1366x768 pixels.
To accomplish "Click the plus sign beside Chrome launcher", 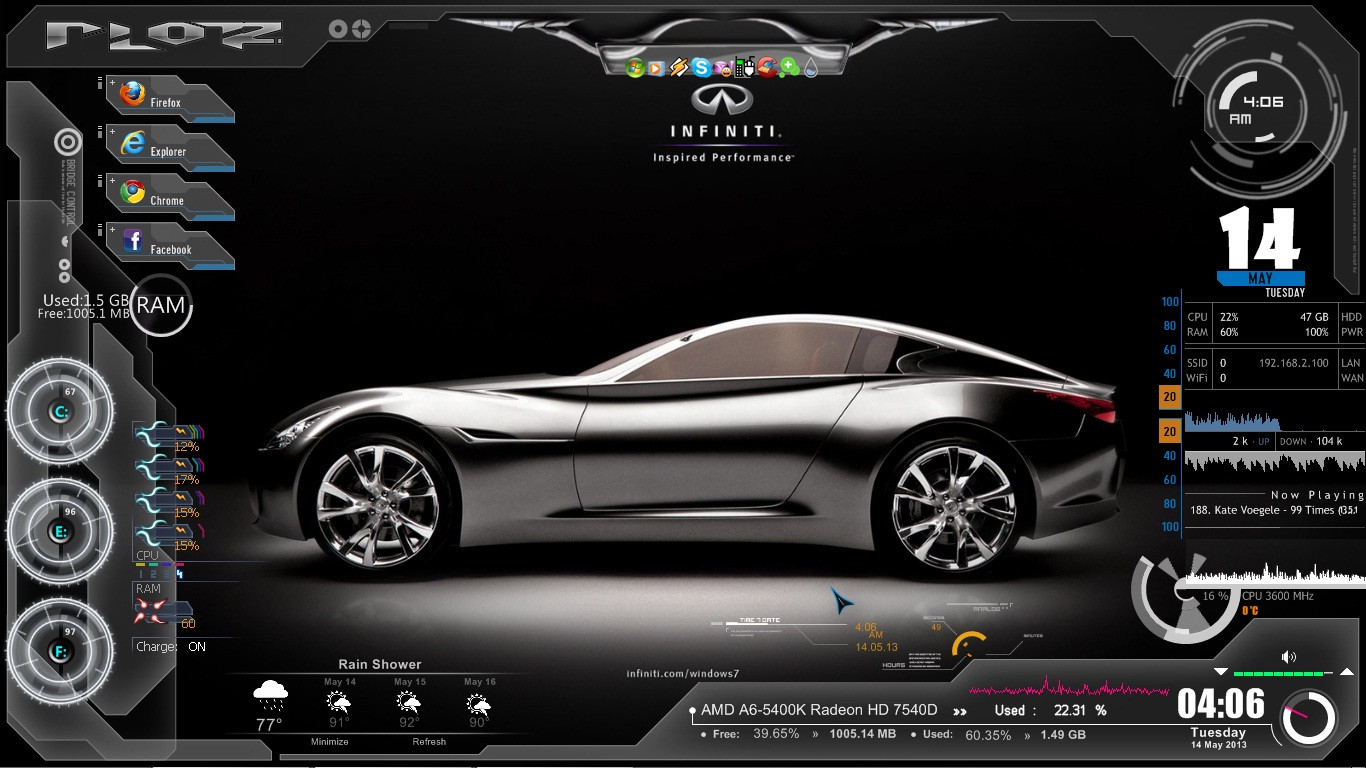I will (112, 181).
